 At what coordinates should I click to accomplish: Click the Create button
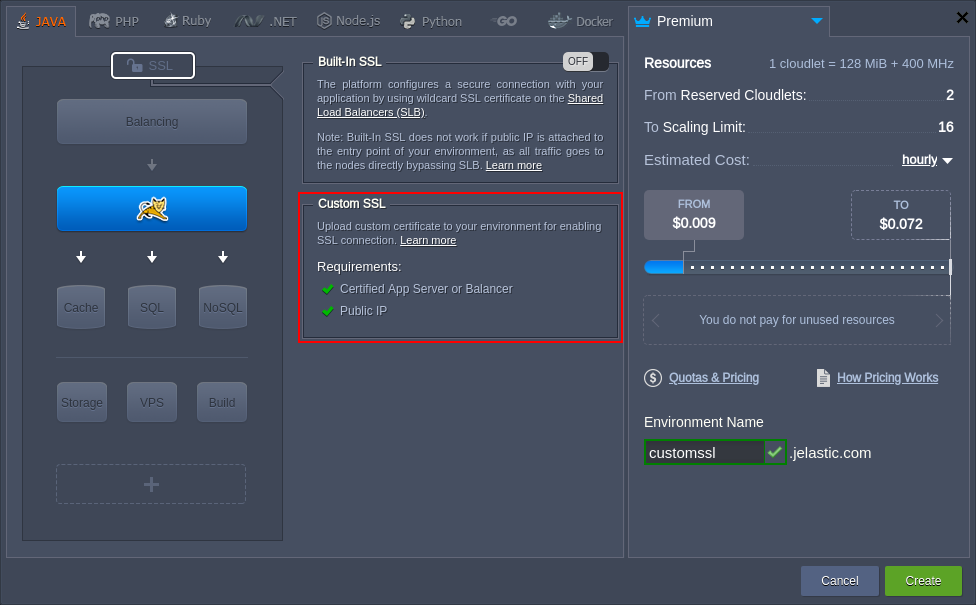pos(922,580)
